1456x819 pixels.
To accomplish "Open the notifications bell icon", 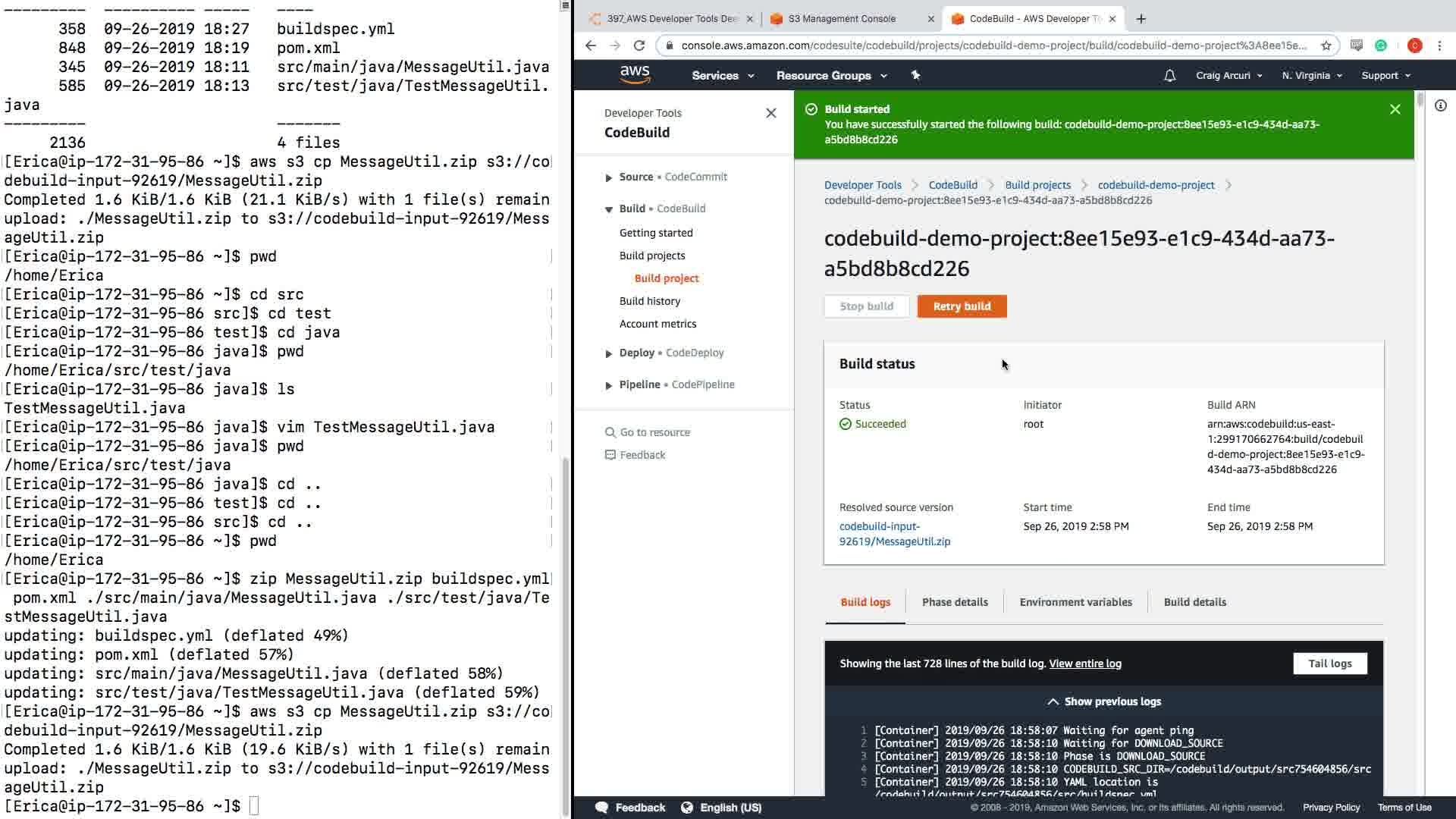I will pyautogui.click(x=1169, y=76).
